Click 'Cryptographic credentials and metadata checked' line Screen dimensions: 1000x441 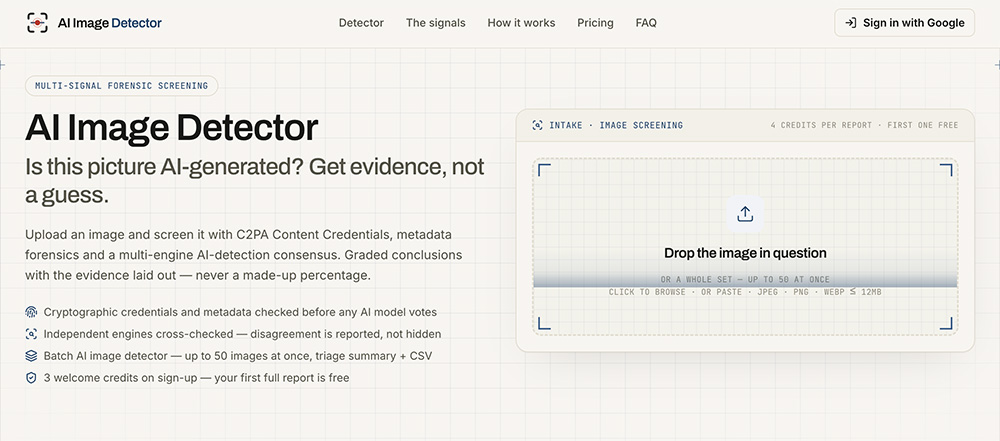pos(240,312)
